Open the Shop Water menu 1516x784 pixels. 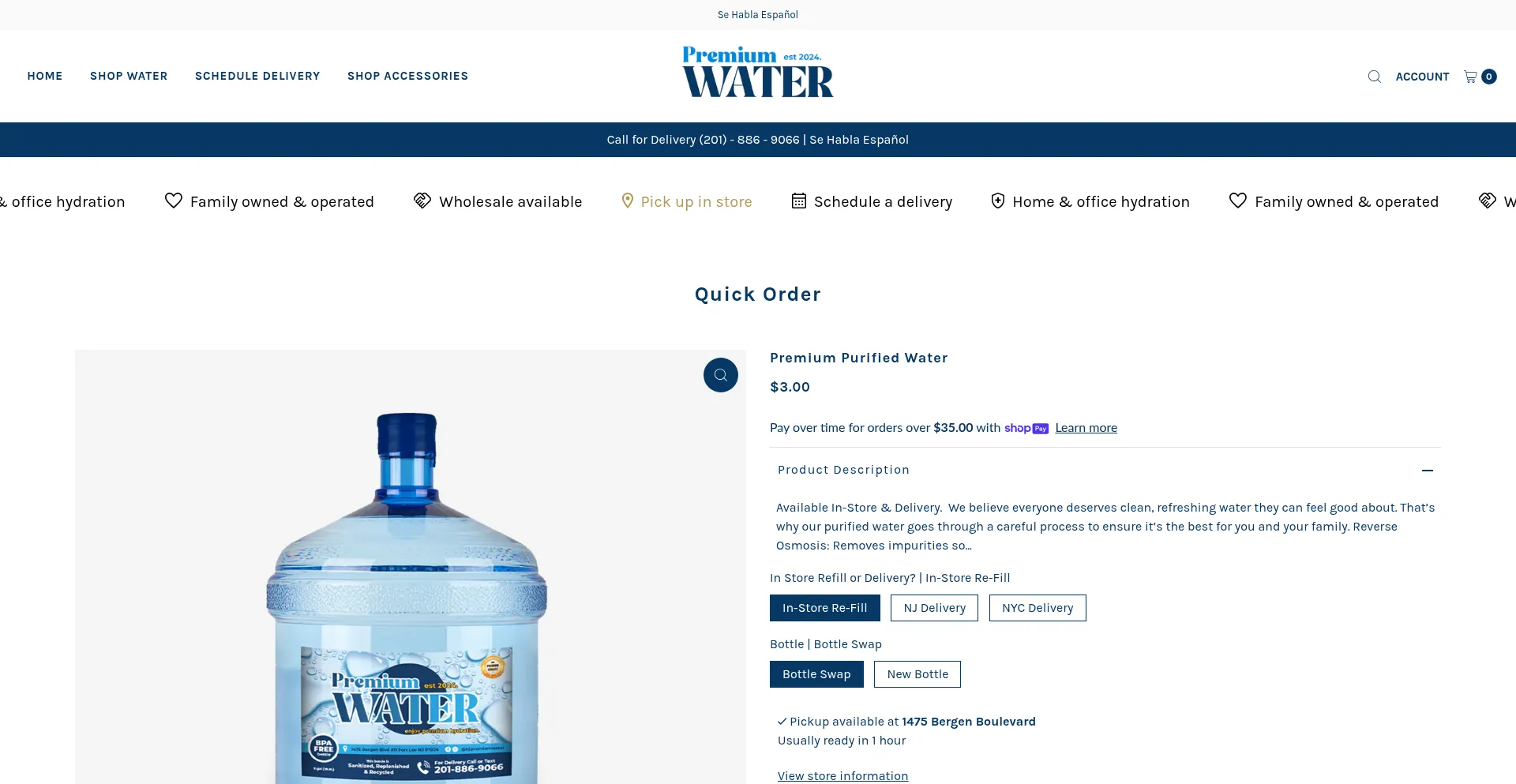point(129,76)
